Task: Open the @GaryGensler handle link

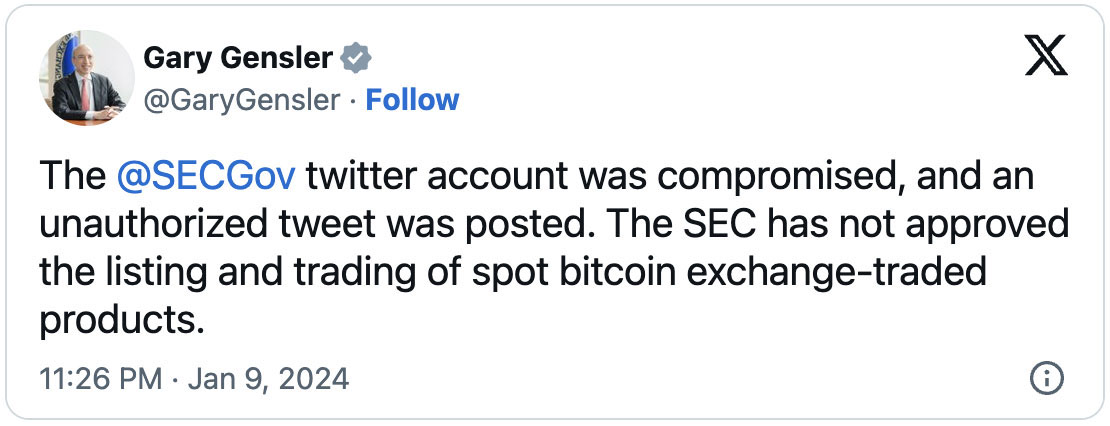Action: (x=242, y=100)
